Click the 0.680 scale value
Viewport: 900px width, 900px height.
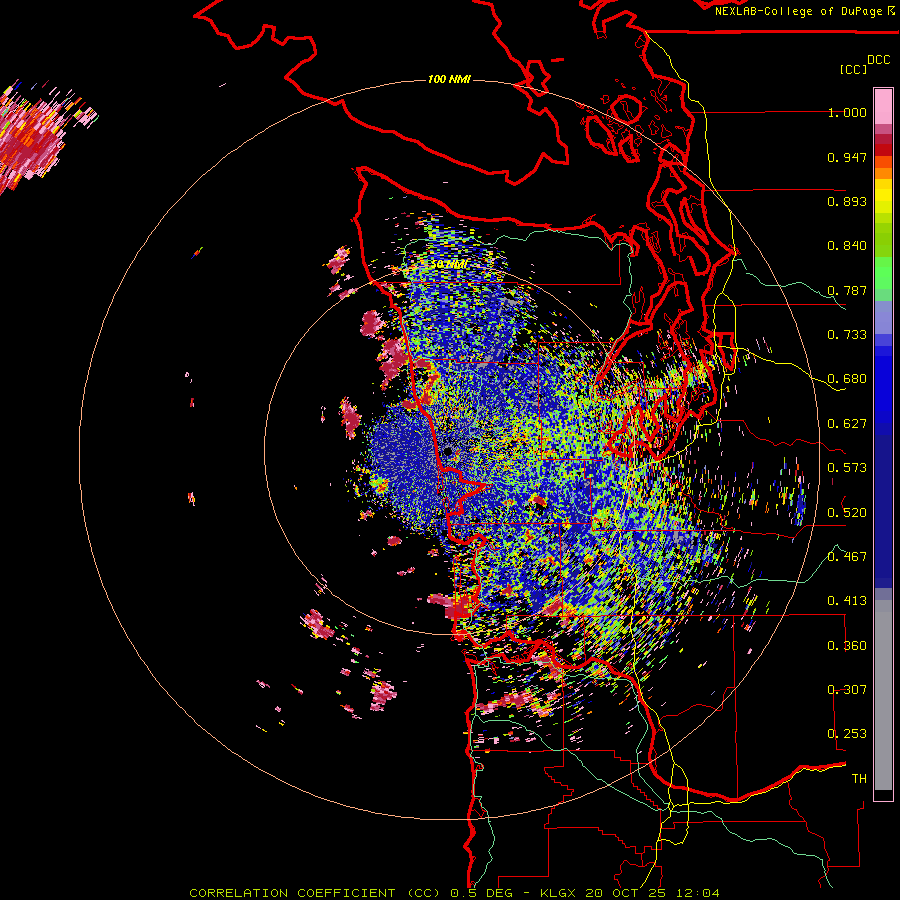coord(847,379)
